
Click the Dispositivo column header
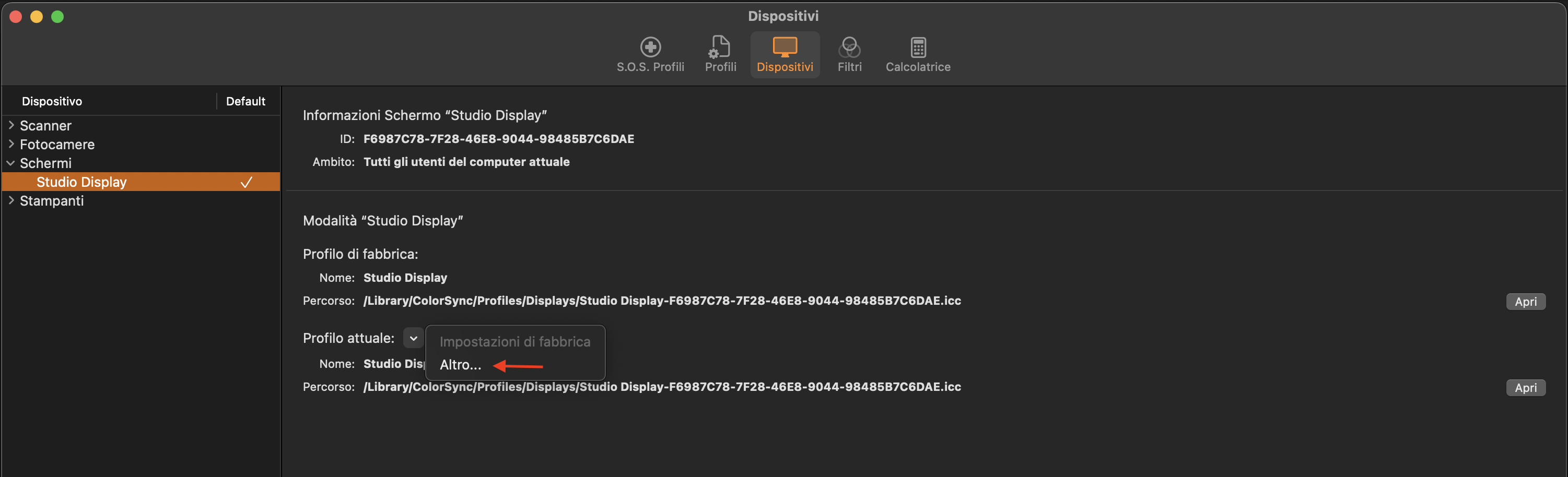pos(52,102)
